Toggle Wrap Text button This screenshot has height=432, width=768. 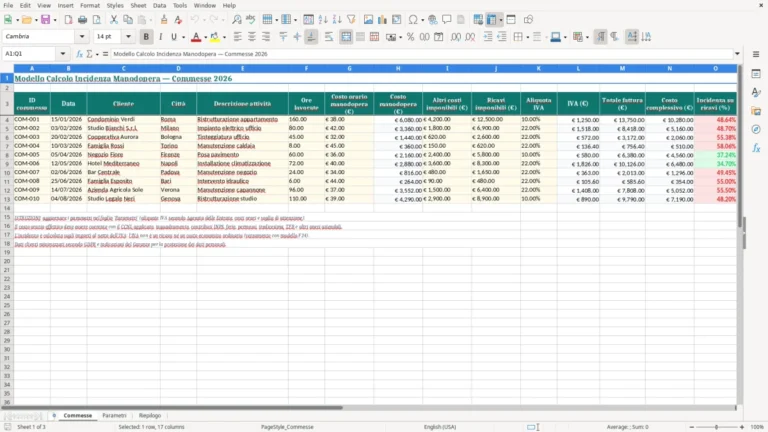pyautogui.click(x=329, y=37)
